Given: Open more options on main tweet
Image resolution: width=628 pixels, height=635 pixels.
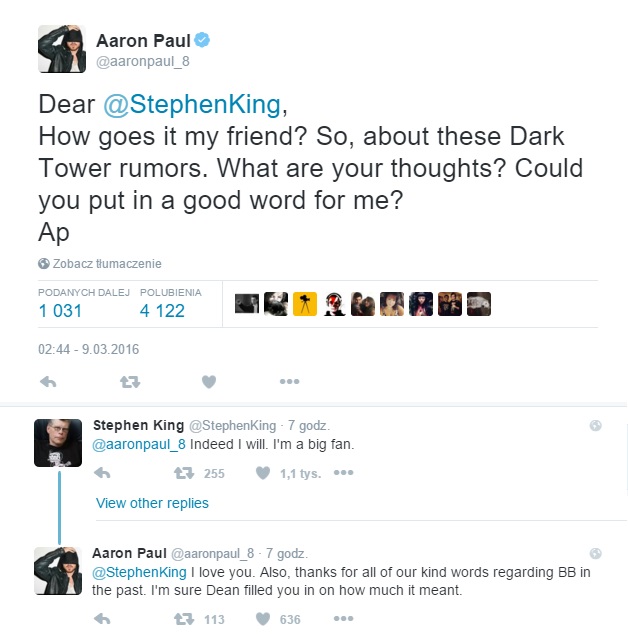Looking at the screenshot, I should coord(289,381).
